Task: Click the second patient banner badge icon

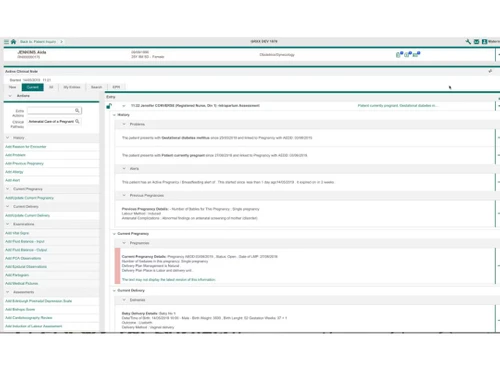Action: [x=408, y=54]
